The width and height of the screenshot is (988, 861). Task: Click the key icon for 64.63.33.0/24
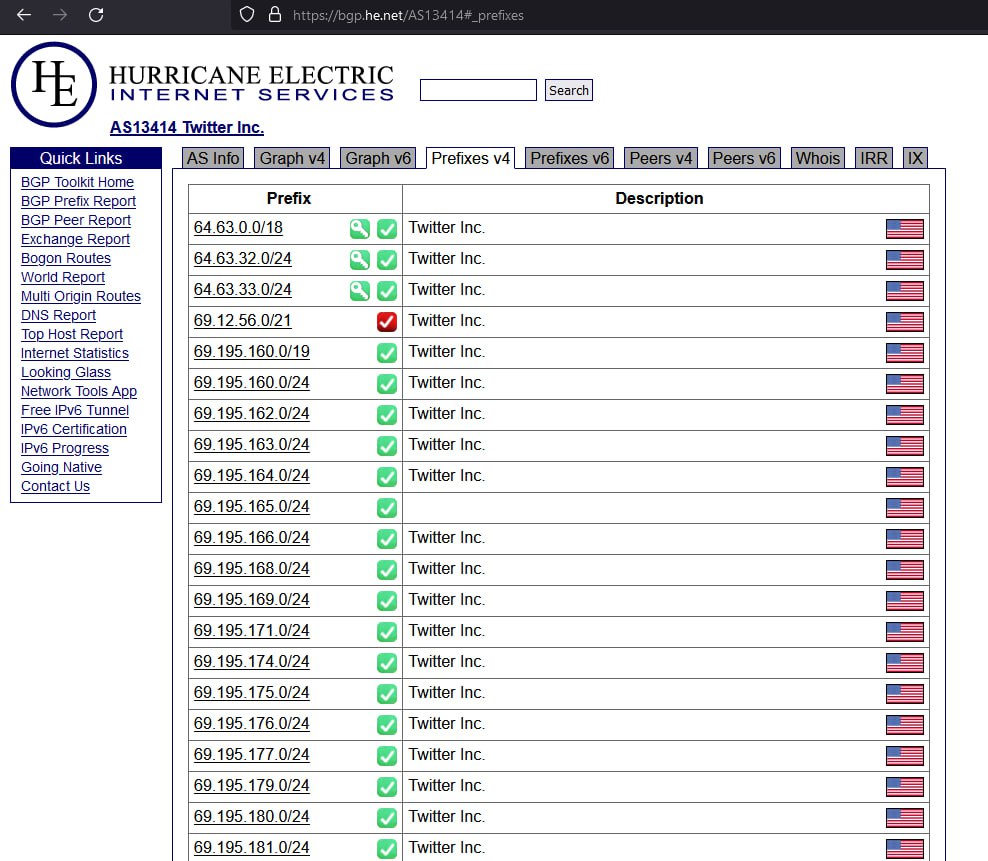360,290
